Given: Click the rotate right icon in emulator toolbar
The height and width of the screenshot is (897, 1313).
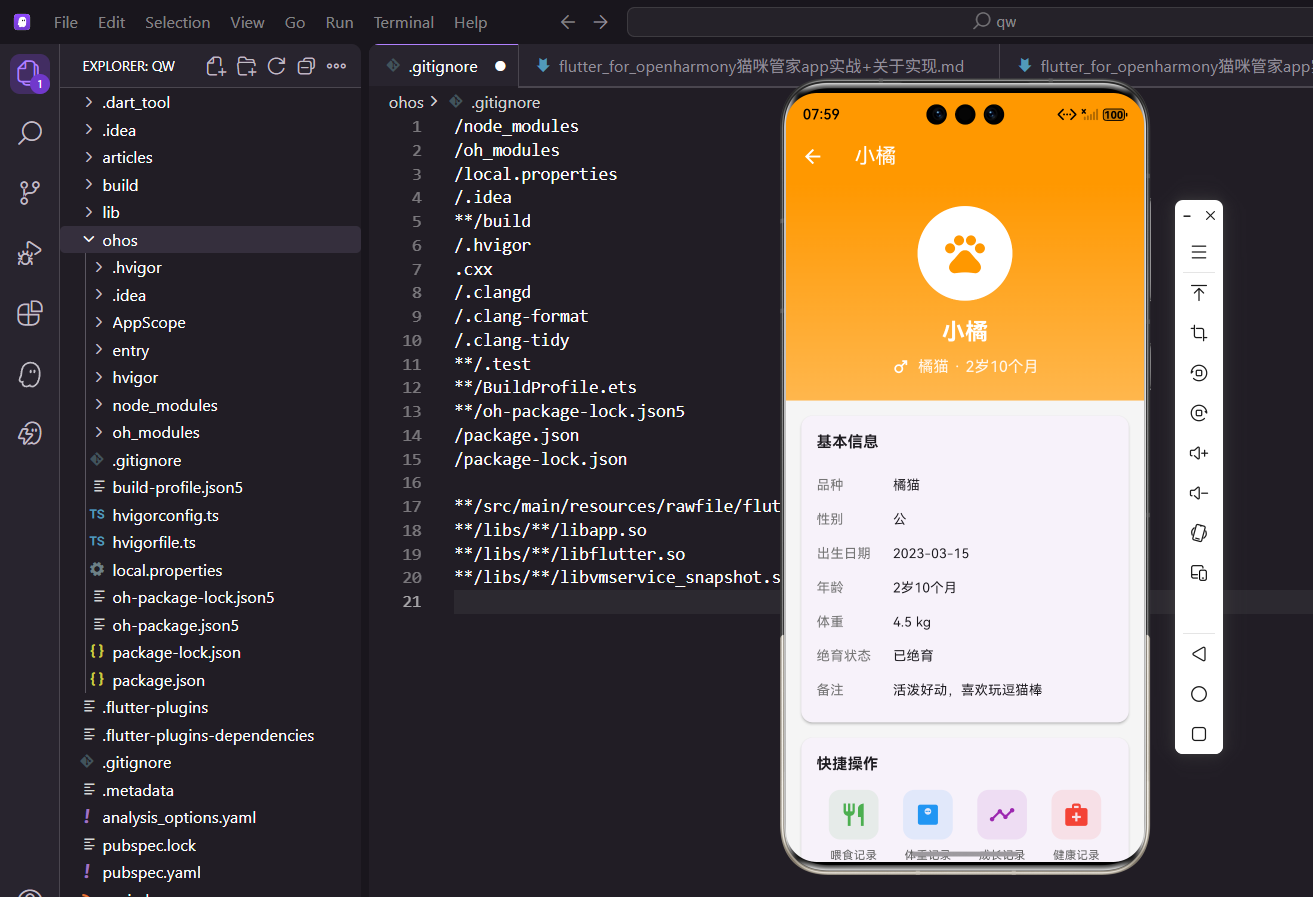Looking at the screenshot, I should pyautogui.click(x=1199, y=413).
